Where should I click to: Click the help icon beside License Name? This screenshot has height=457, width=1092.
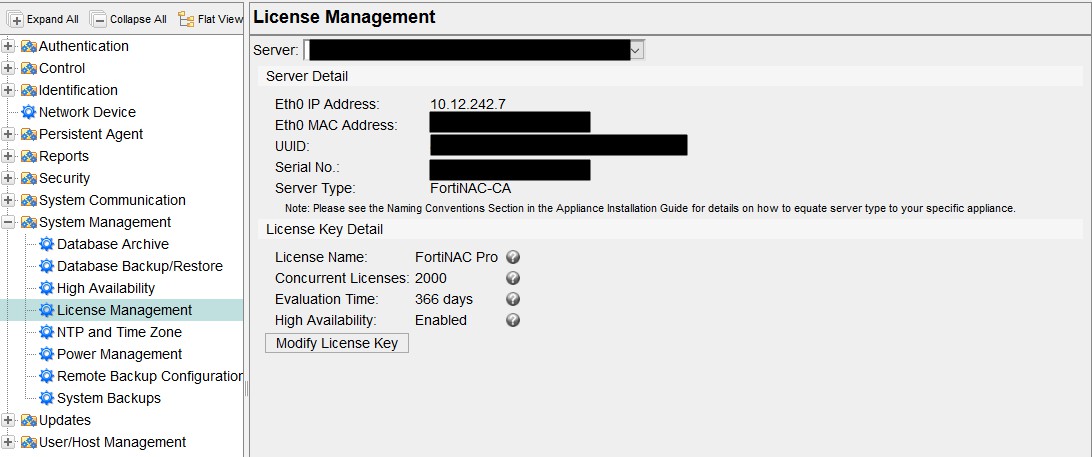point(513,257)
